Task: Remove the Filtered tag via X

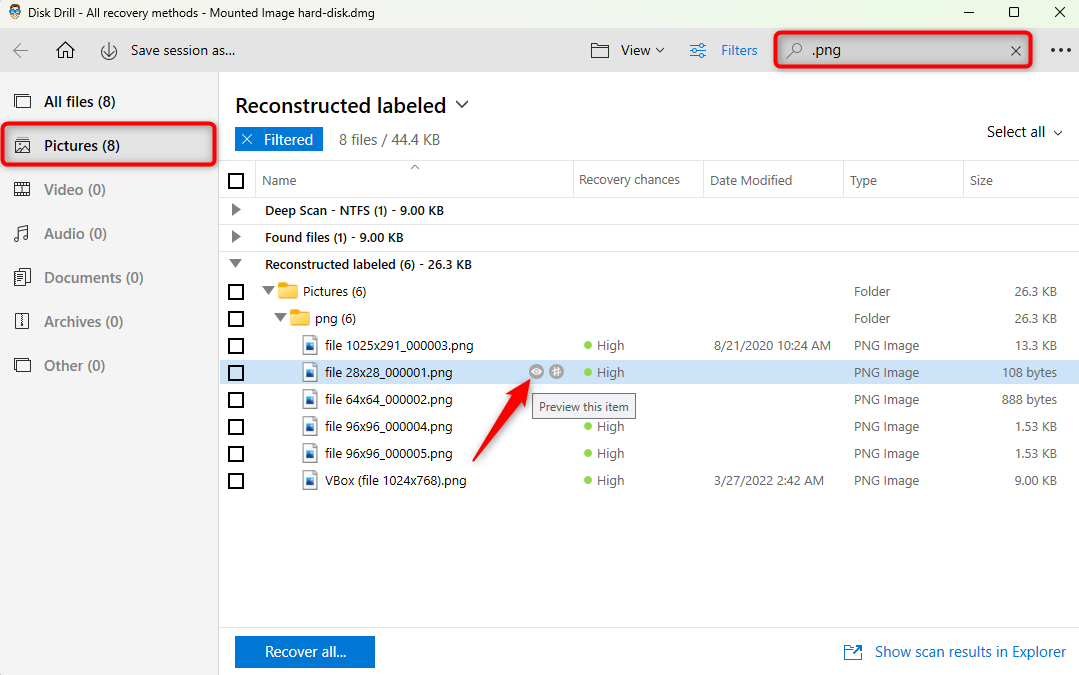Action: tap(247, 139)
